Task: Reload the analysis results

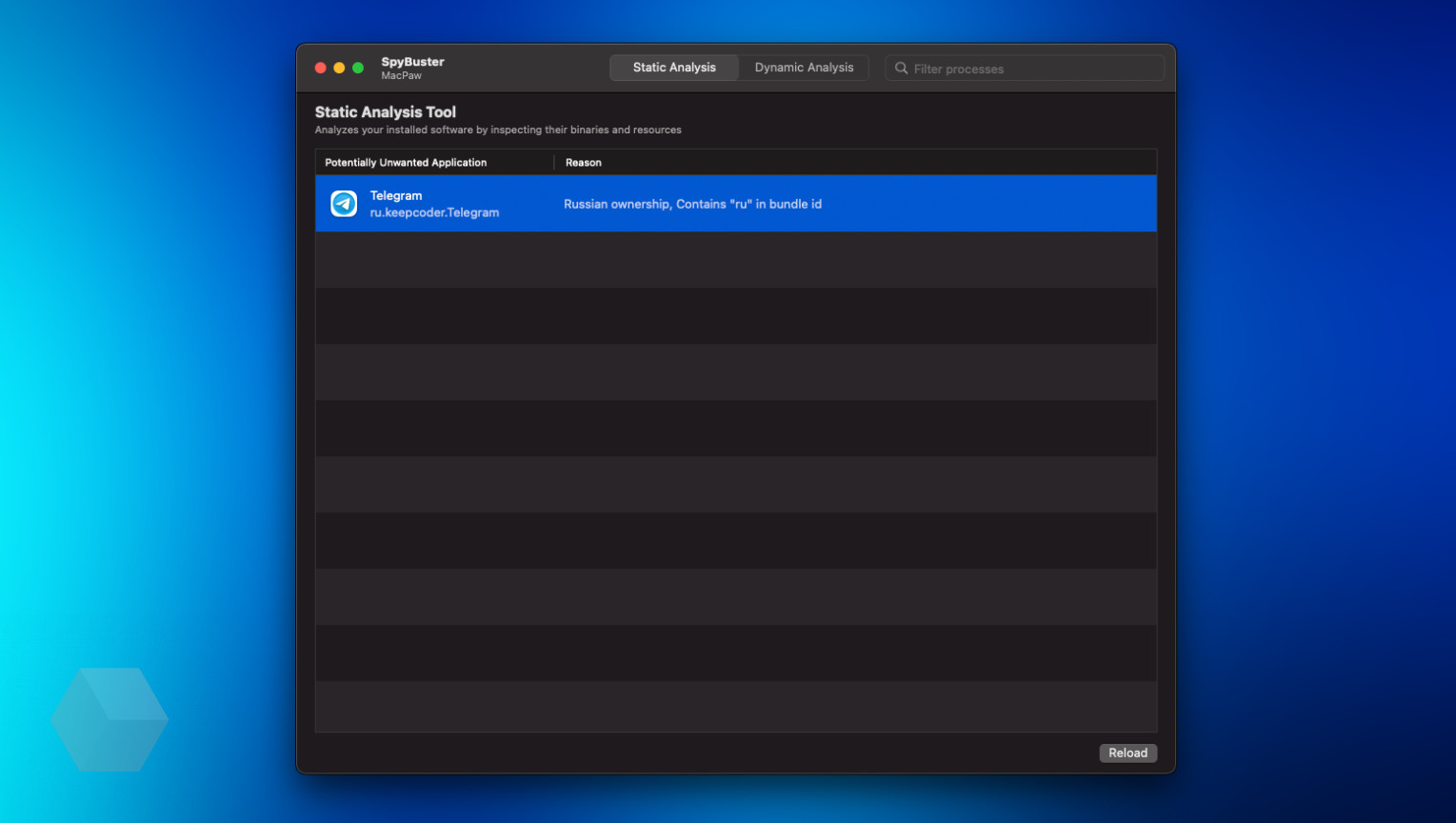Action: pos(1127,753)
